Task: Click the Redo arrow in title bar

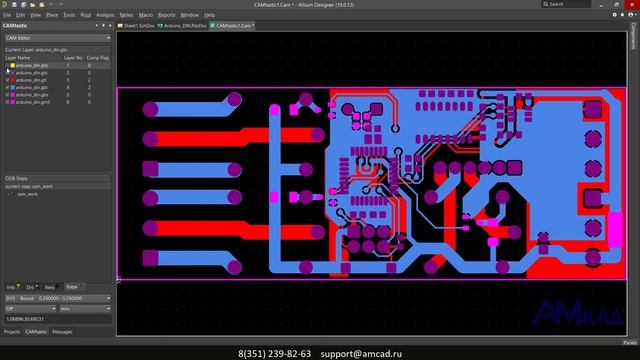Action: pos(61,4)
